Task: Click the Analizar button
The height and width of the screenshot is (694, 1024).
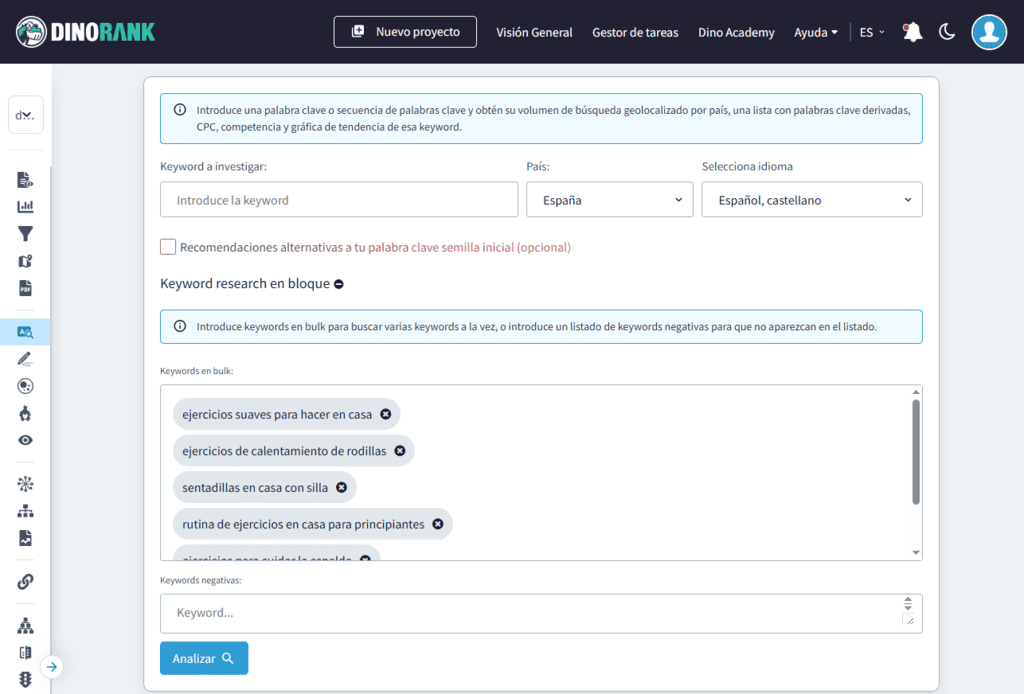Action: (x=203, y=658)
